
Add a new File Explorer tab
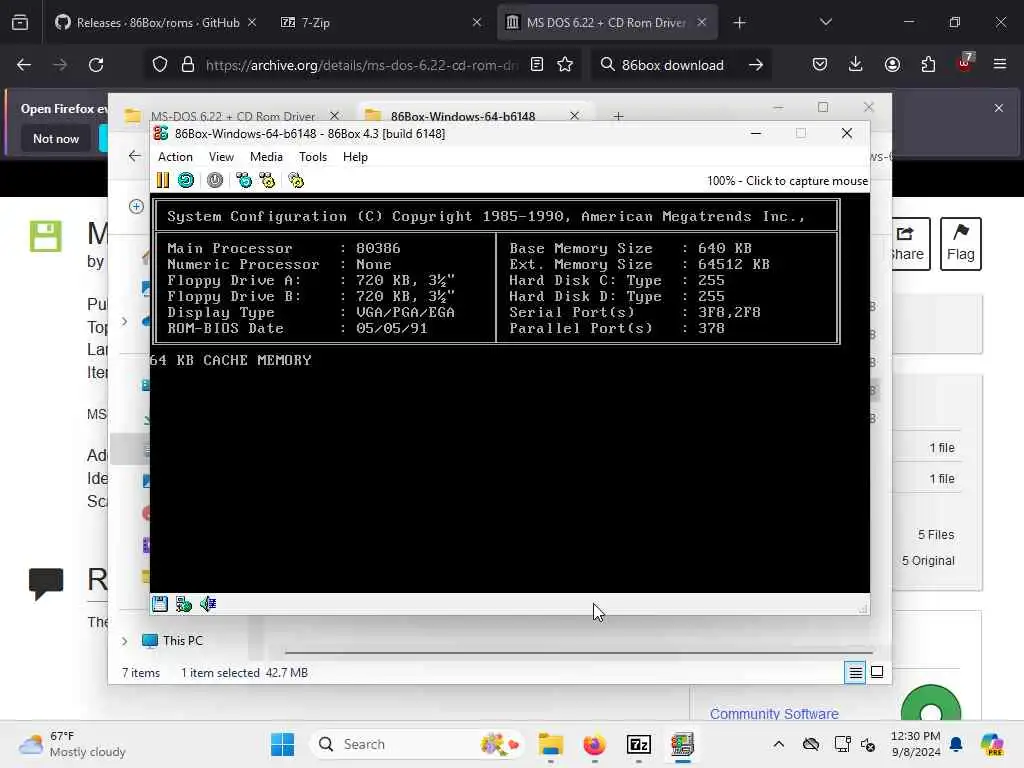coord(618,116)
